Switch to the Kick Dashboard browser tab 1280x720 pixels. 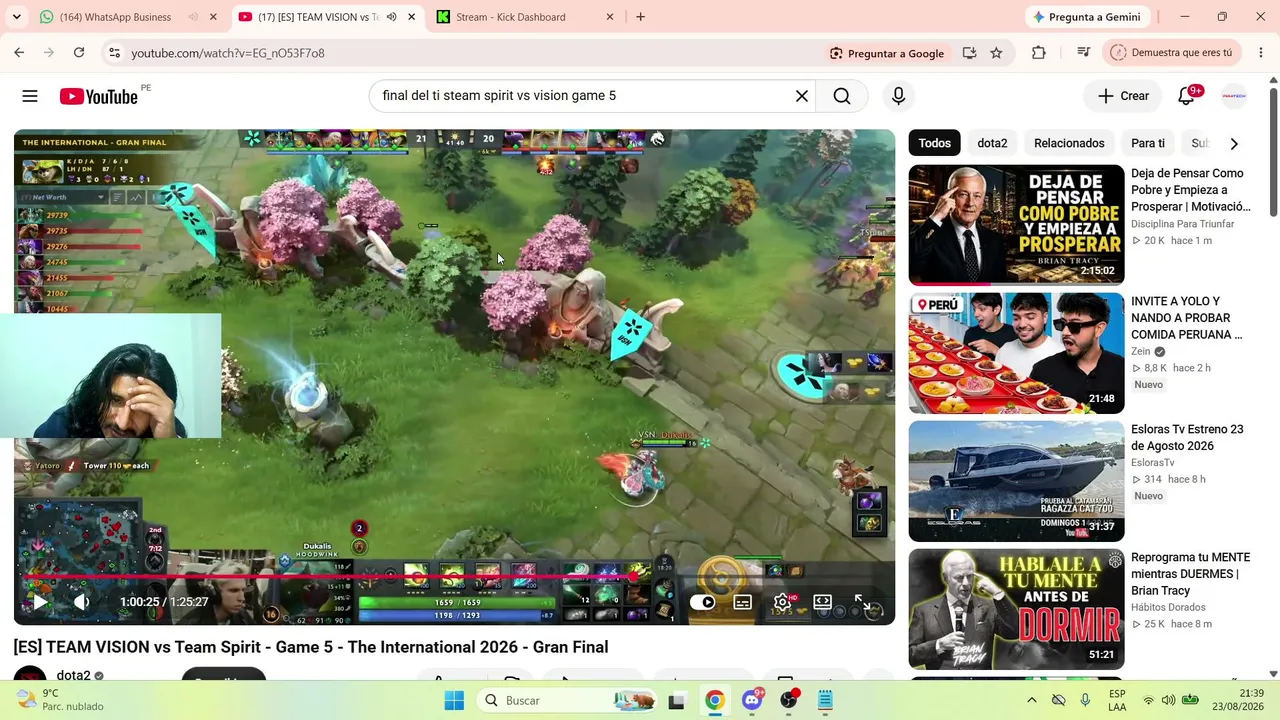pyautogui.click(x=525, y=17)
